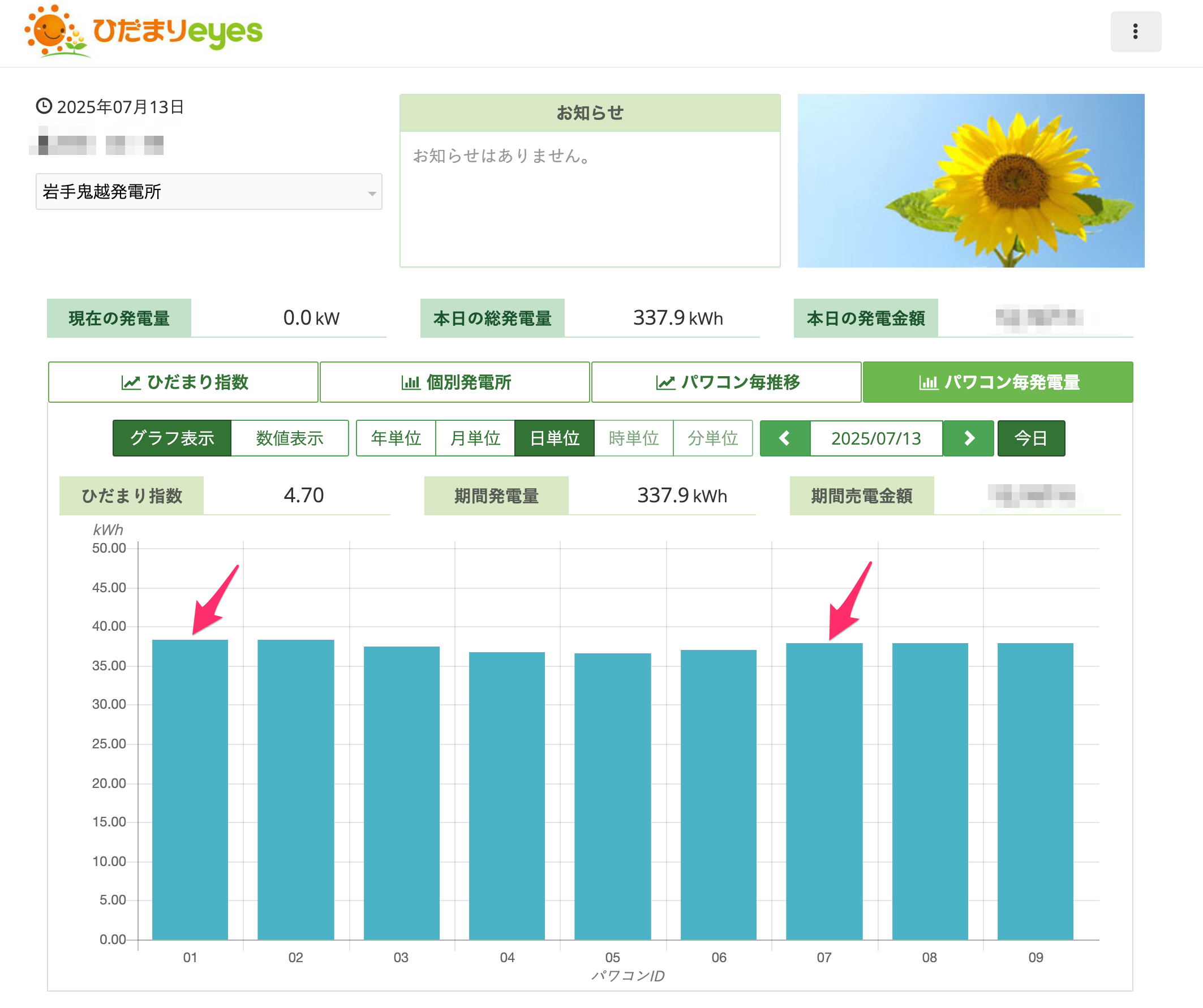Jump to today with 今日 button
Screen dimensions: 1203x1008
point(1031,438)
